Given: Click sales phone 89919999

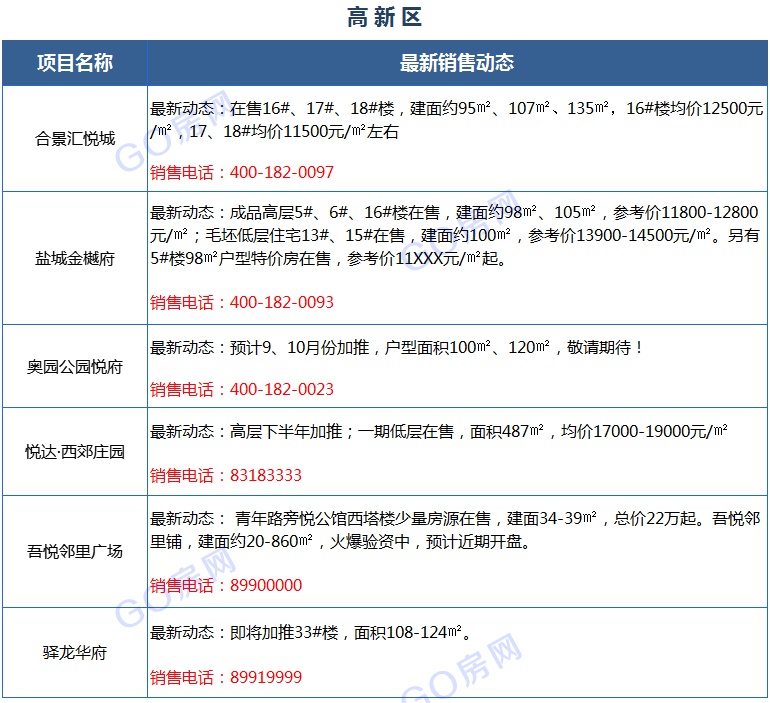Looking at the screenshot, I should click(x=266, y=677).
